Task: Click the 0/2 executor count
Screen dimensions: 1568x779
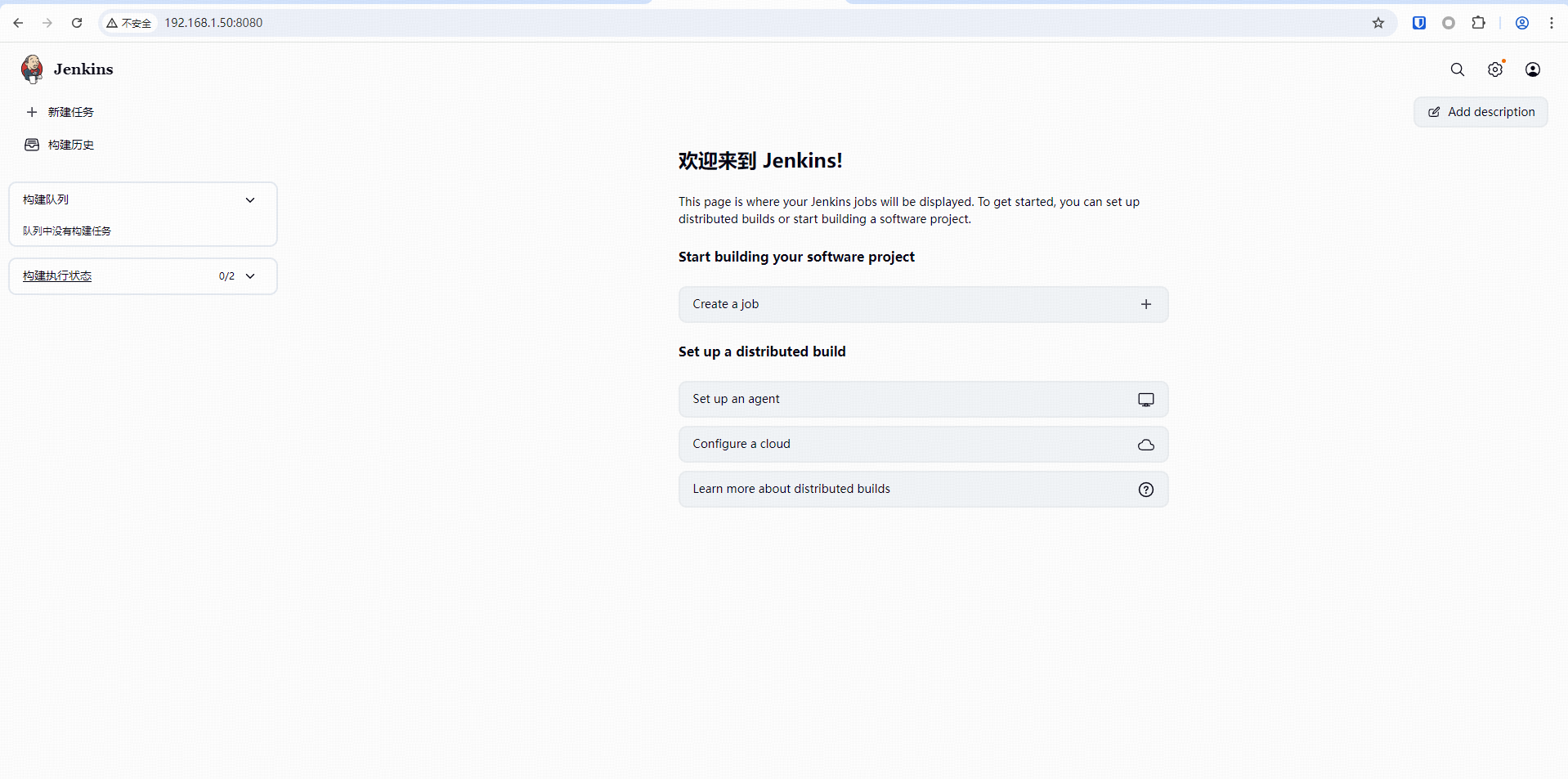Action: tap(226, 276)
